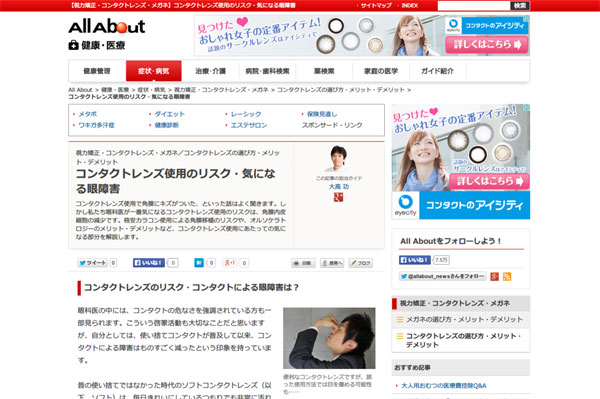
Task: Click the 健康・医療 medical bag icon
Action: pos(73,45)
